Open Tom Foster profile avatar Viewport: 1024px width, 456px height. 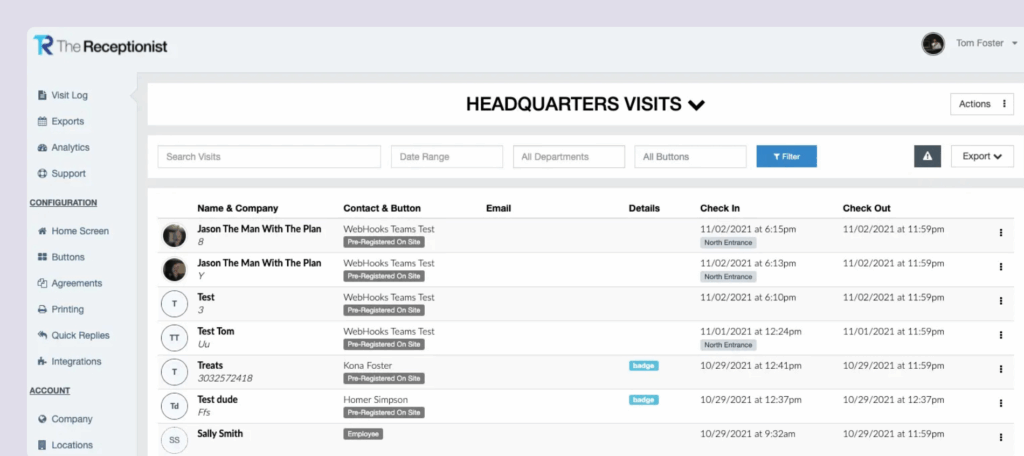tap(933, 44)
